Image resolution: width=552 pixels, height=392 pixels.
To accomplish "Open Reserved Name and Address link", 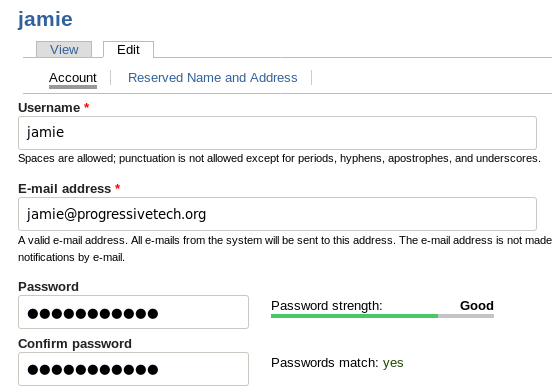I will point(213,78).
